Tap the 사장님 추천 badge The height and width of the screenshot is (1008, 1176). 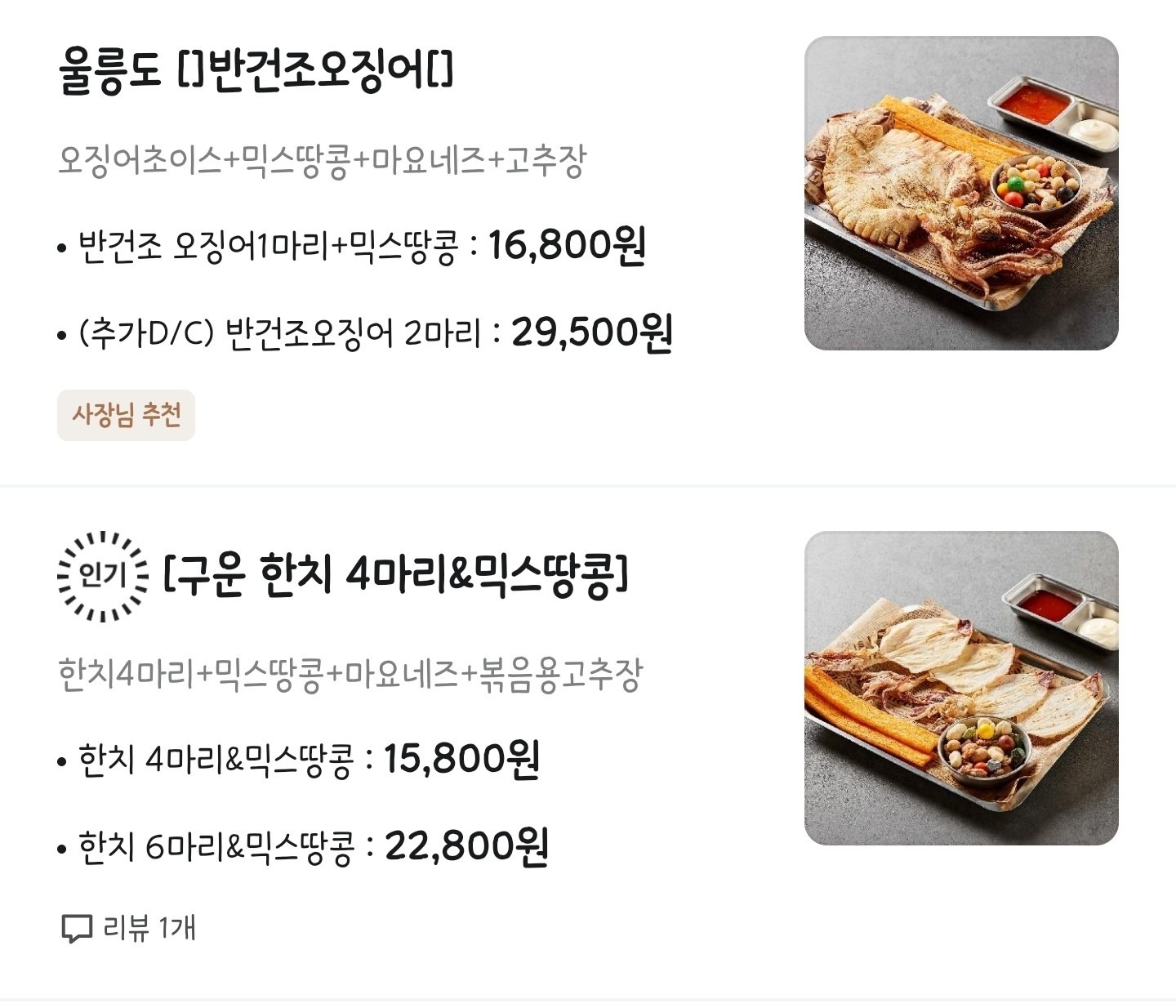tap(126, 415)
